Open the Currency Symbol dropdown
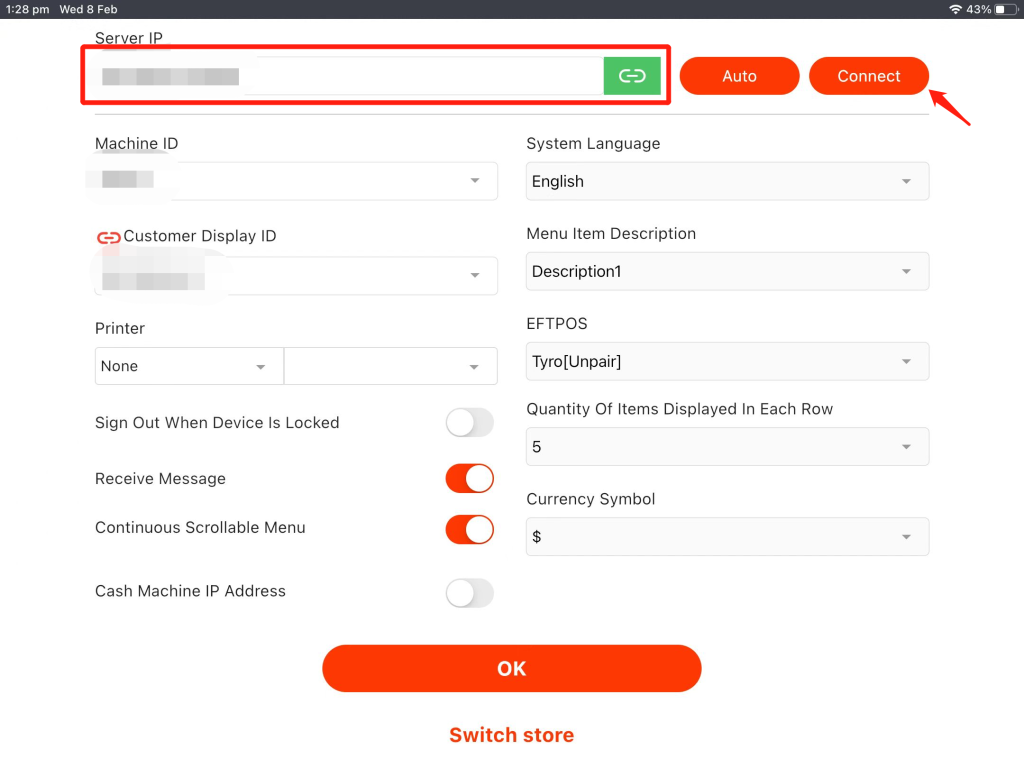 [727, 537]
